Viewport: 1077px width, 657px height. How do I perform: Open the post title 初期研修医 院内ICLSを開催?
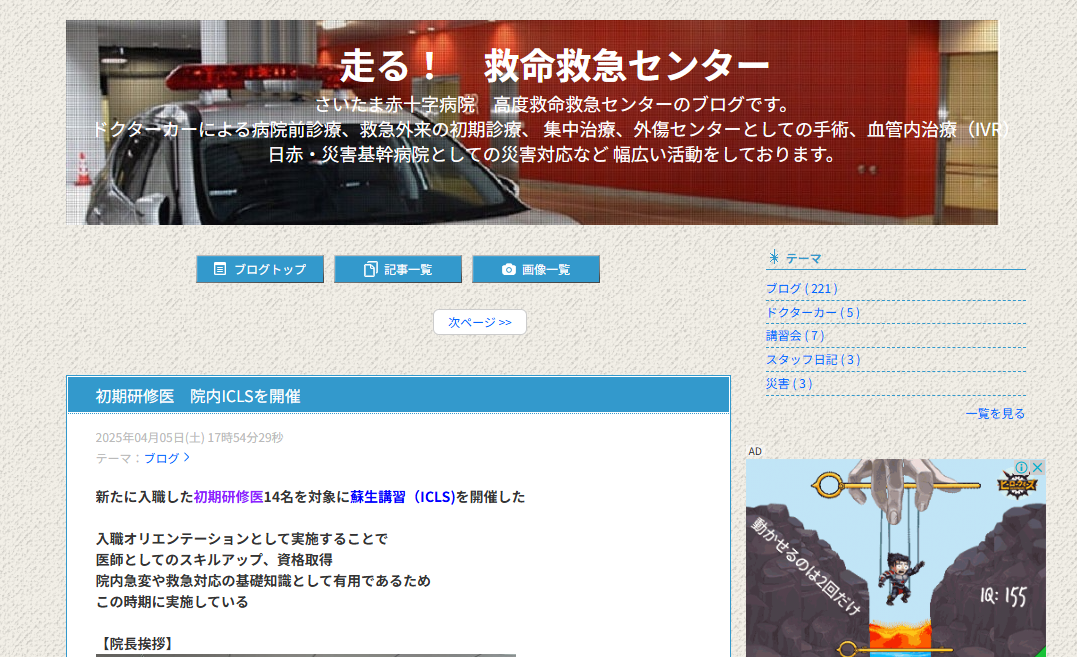(198, 396)
